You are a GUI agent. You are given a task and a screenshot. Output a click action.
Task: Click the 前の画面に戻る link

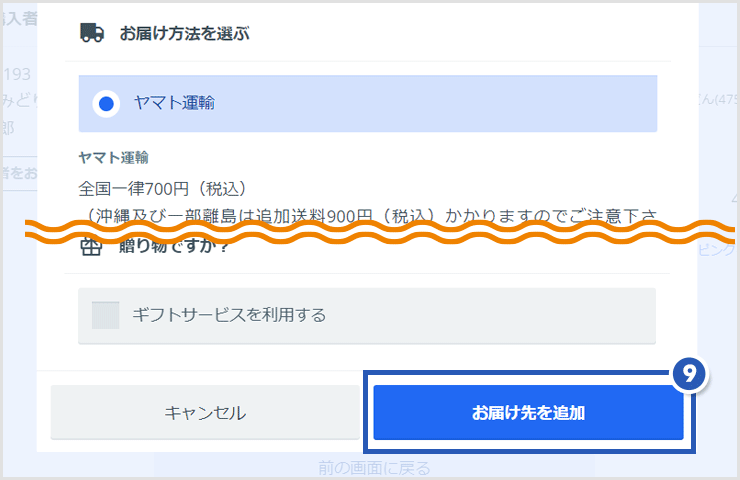coord(374,468)
